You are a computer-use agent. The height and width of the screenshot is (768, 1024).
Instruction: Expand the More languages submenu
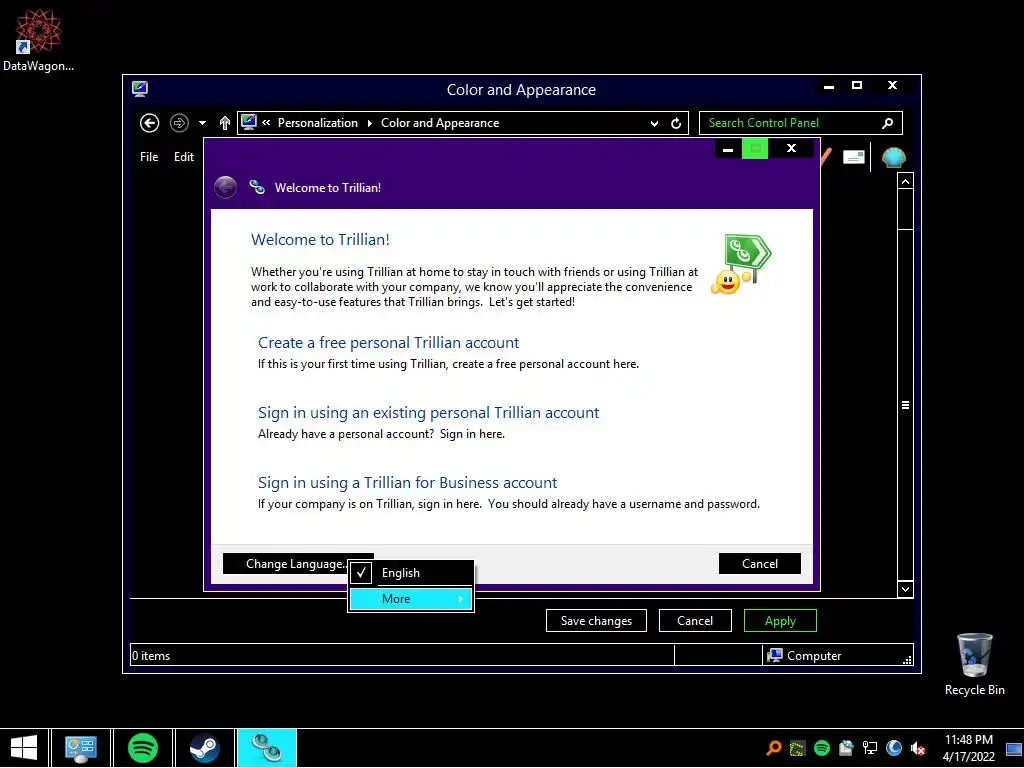(411, 599)
